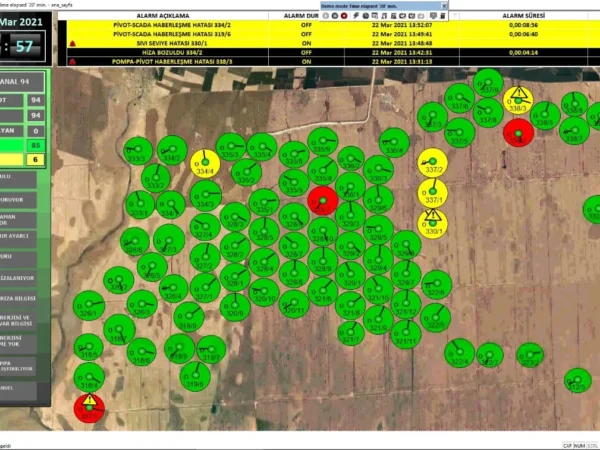Click the ALARM SÜRESİ column header
This screenshot has width=600, height=450.
pos(523,17)
